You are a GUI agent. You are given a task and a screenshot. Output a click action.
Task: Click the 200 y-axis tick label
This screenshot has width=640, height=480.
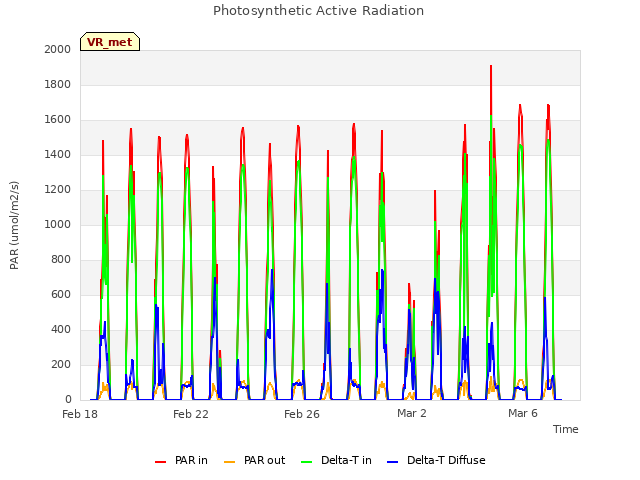(x=61, y=364)
